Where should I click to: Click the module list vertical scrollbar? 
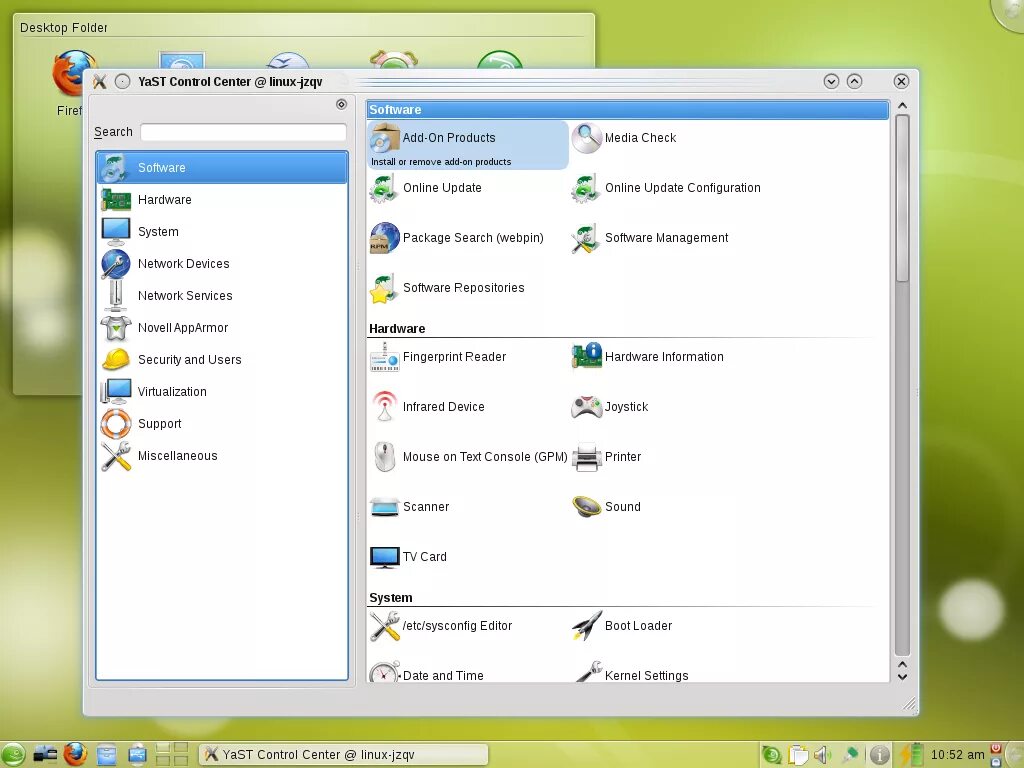[x=902, y=199]
